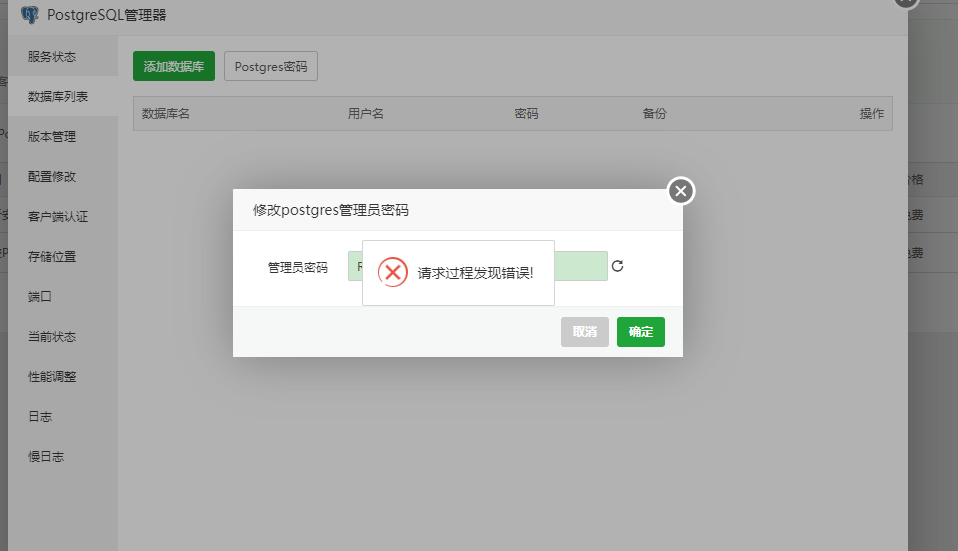
Task: Click the 请求过程发现错误! error message text
Action: (475, 273)
